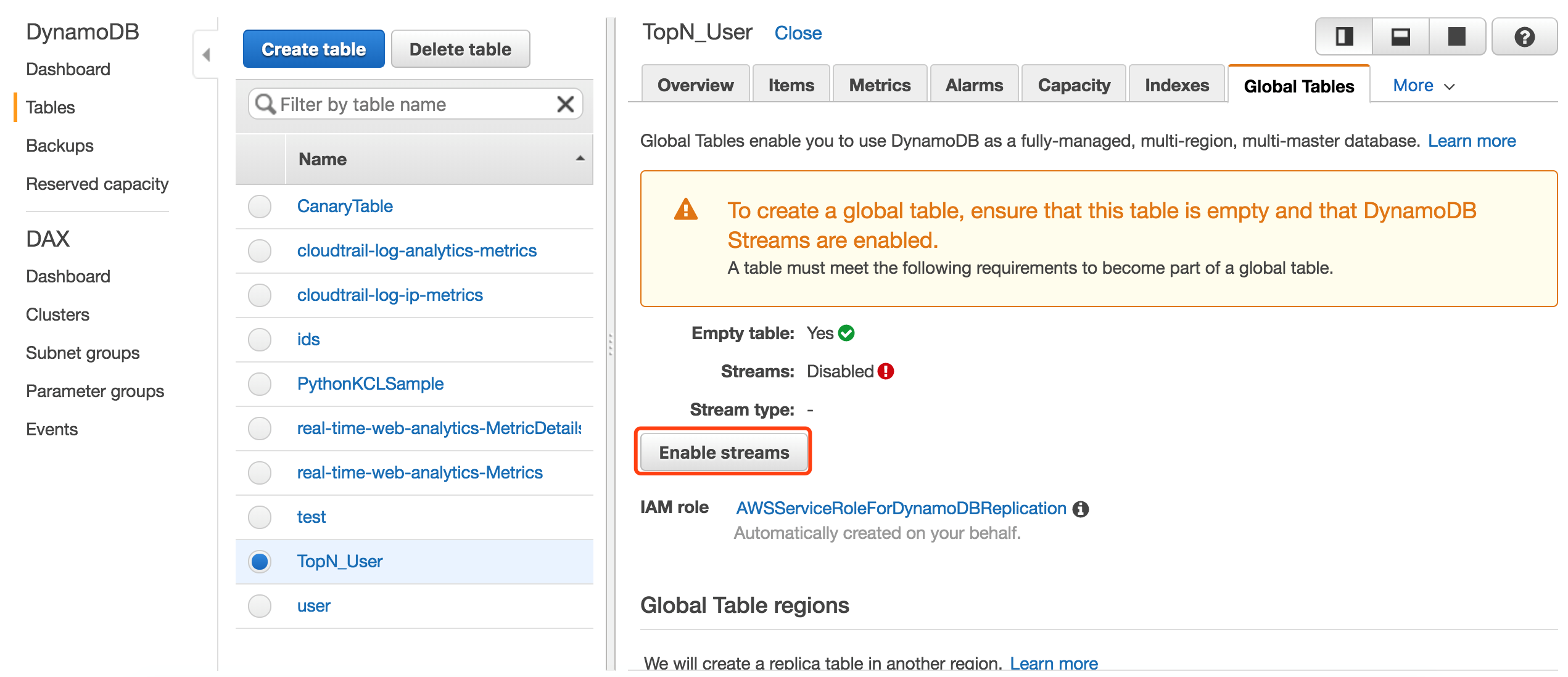The width and height of the screenshot is (1568, 677).
Task: Switch to the Indexes tab
Action: pos(1176,85)
